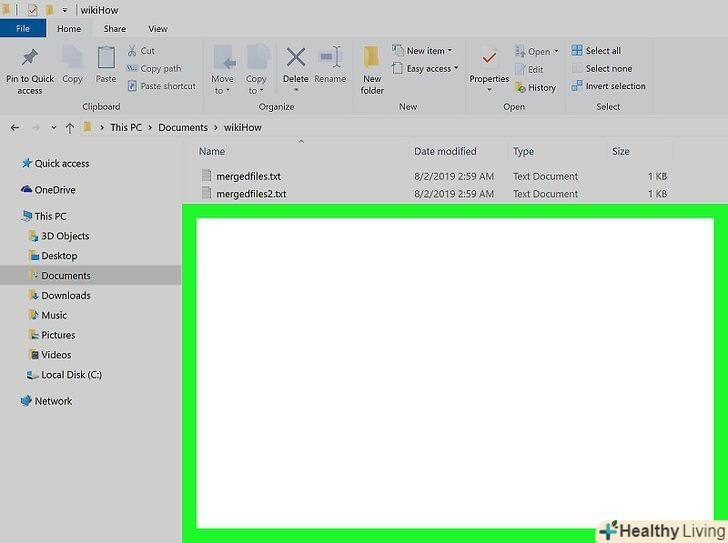The width and height of the screenshot is (728, 543).
Task: Open the Easy access dropdown
Action: [x=425, y=69]
